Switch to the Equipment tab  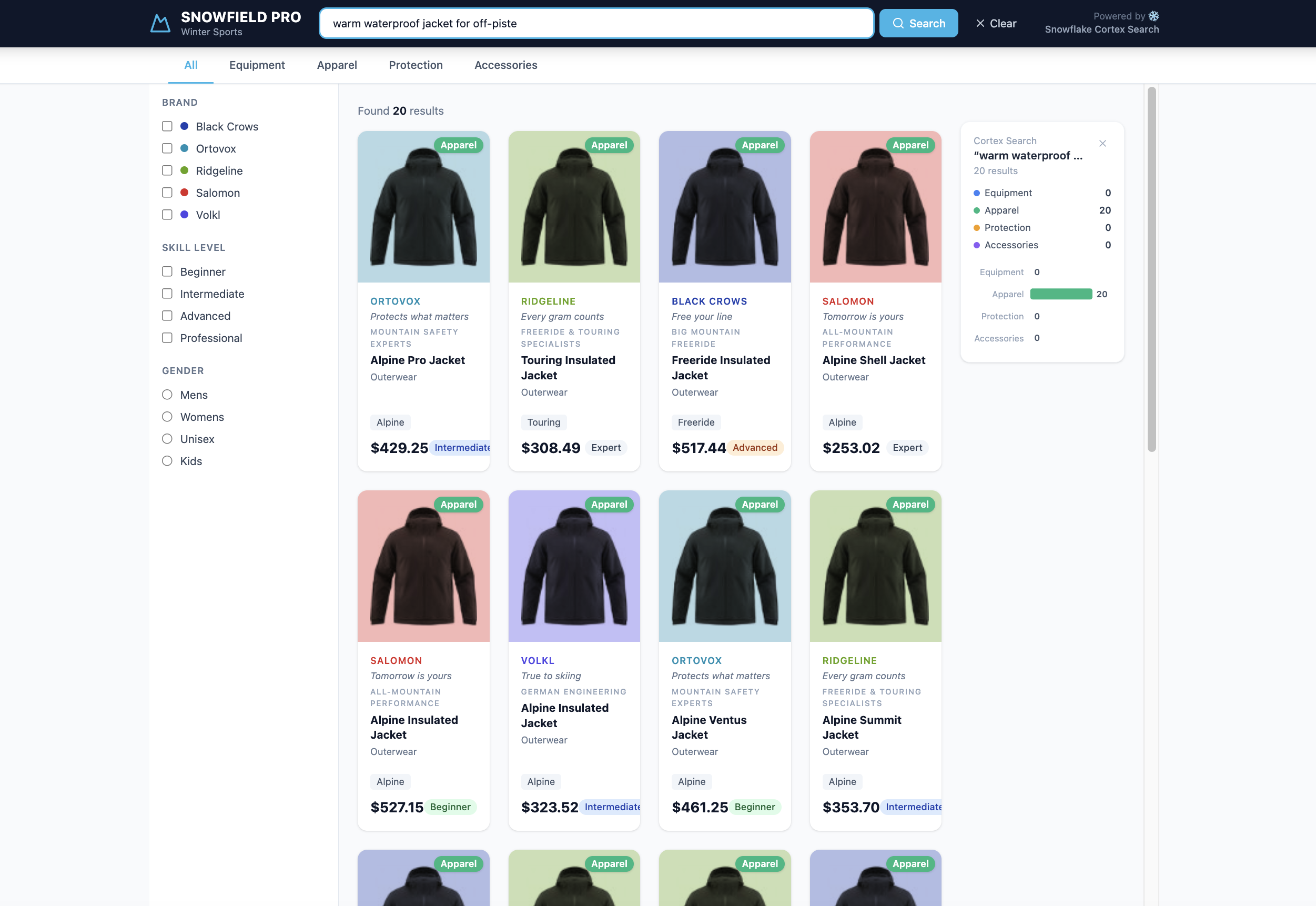[257, 65]
